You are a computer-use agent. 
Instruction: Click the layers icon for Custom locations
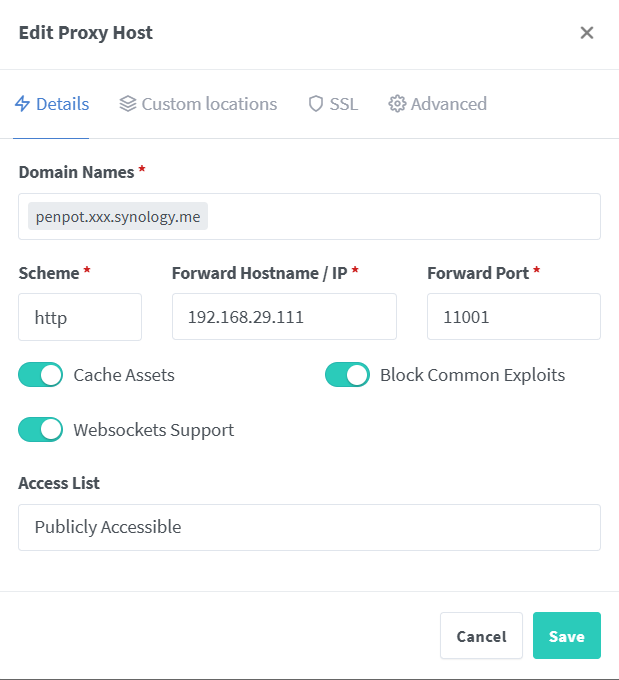click(127, 104)
